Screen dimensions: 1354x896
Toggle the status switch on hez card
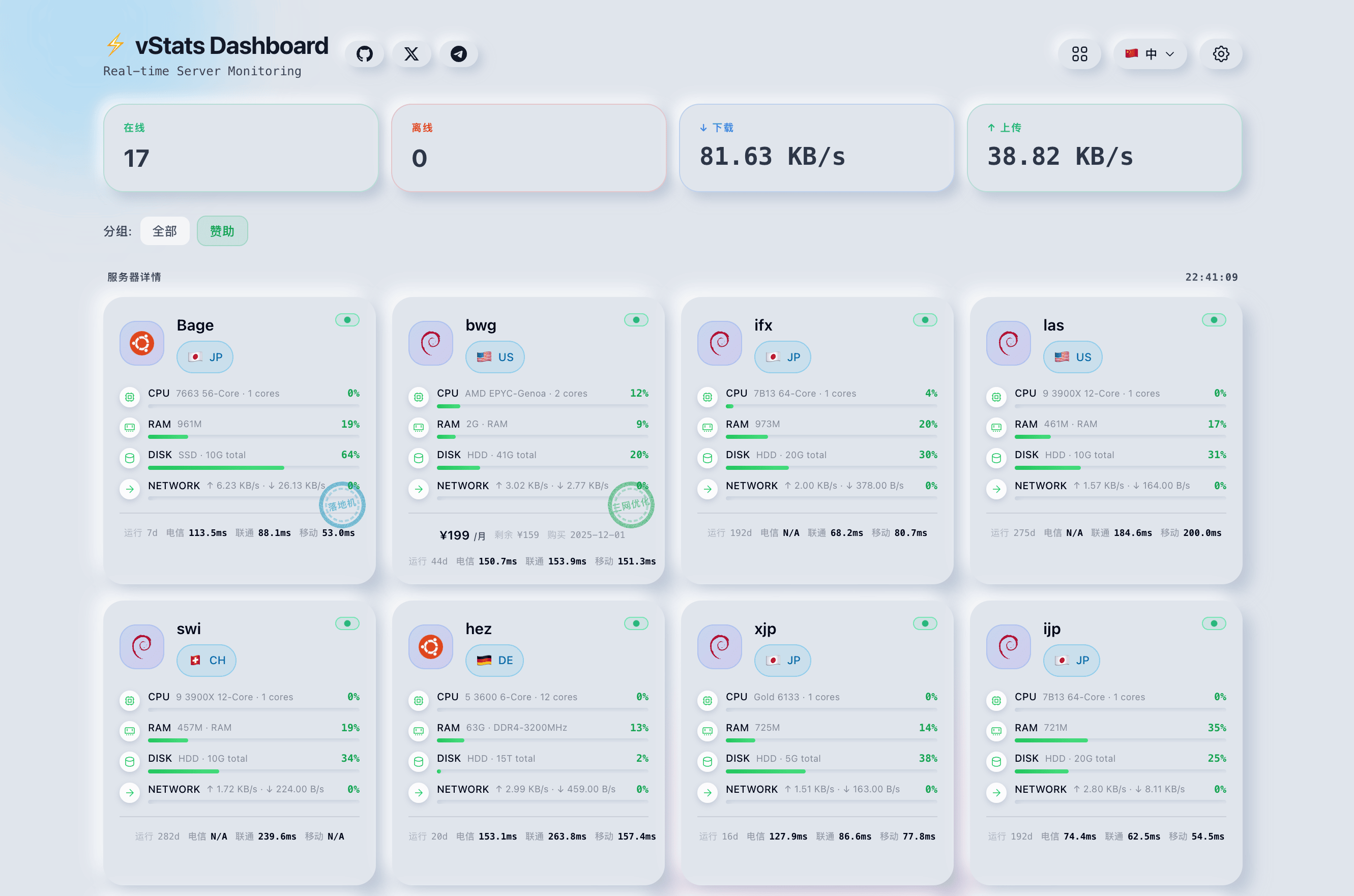[636, 623]
